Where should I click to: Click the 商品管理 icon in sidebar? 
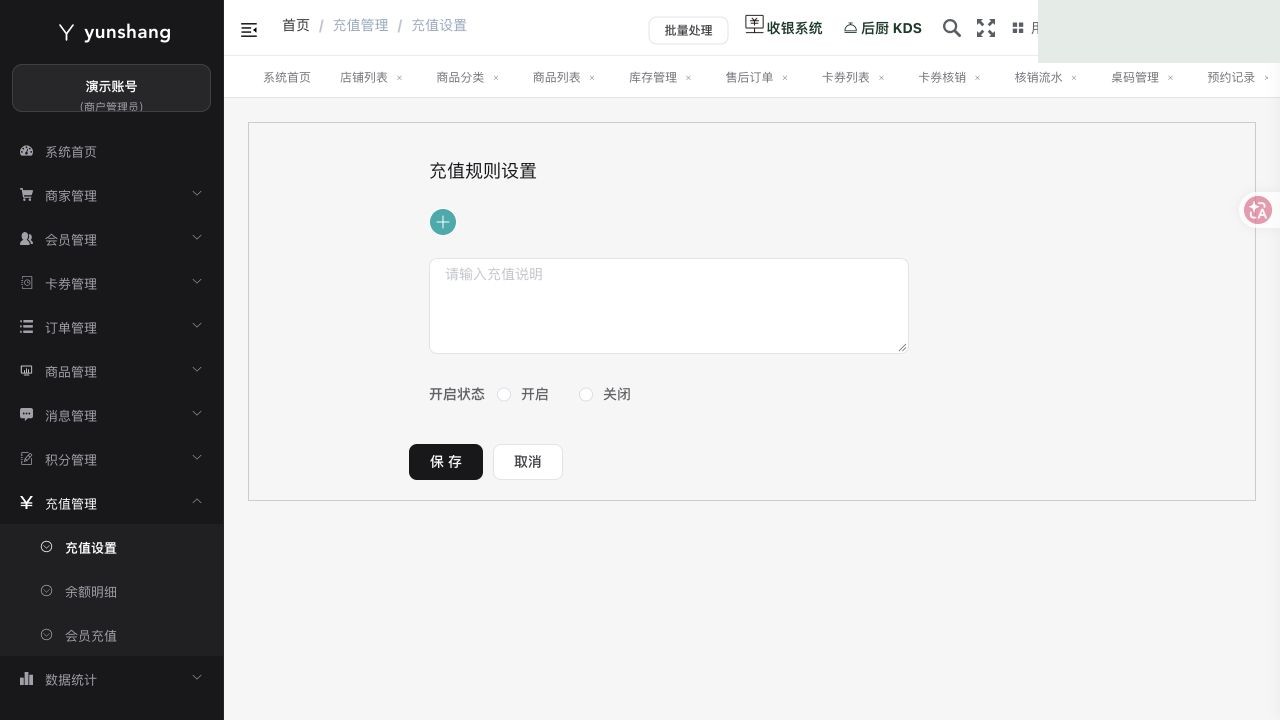tap(27, 371)
